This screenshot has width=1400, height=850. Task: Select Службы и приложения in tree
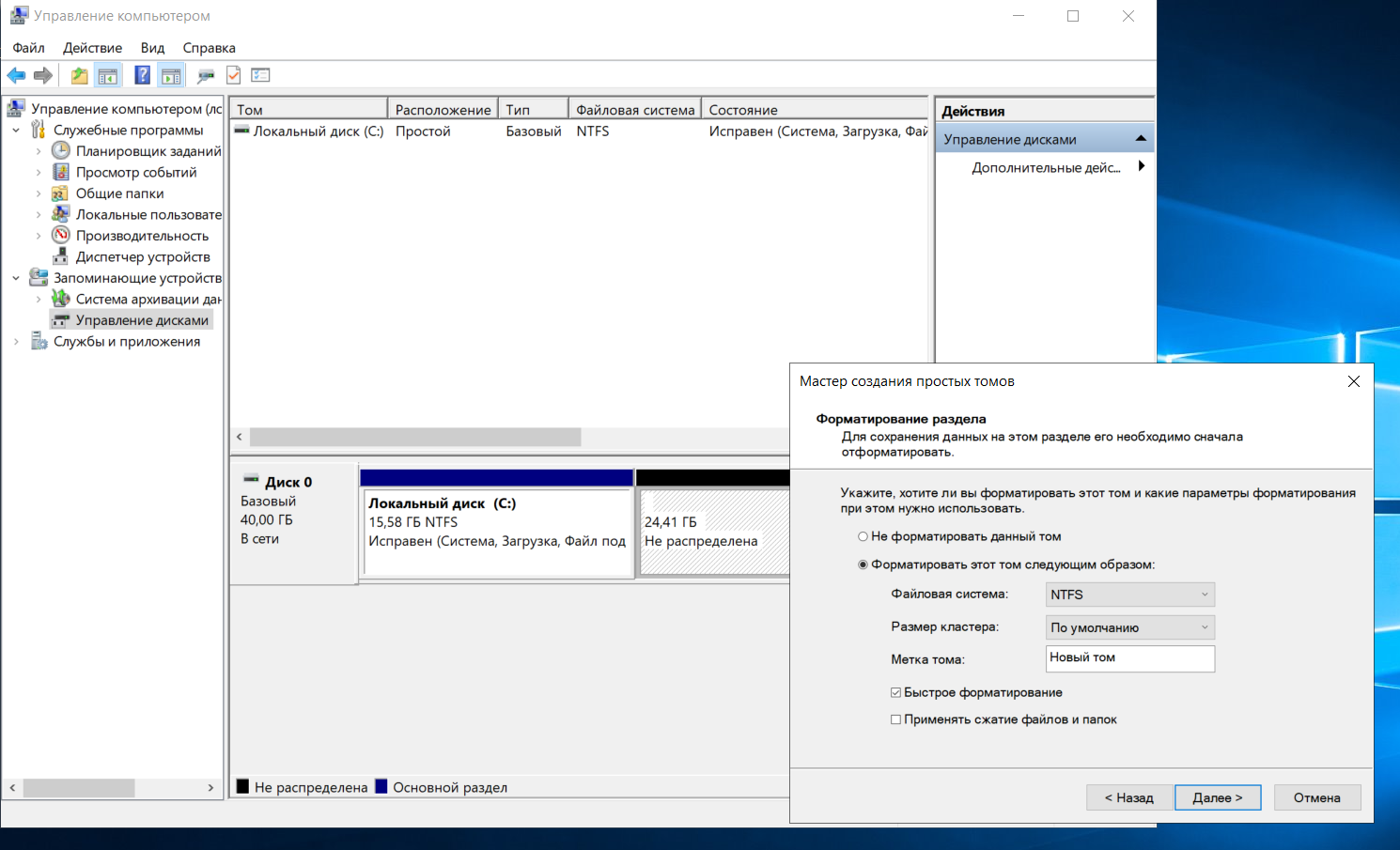[127, 341]
